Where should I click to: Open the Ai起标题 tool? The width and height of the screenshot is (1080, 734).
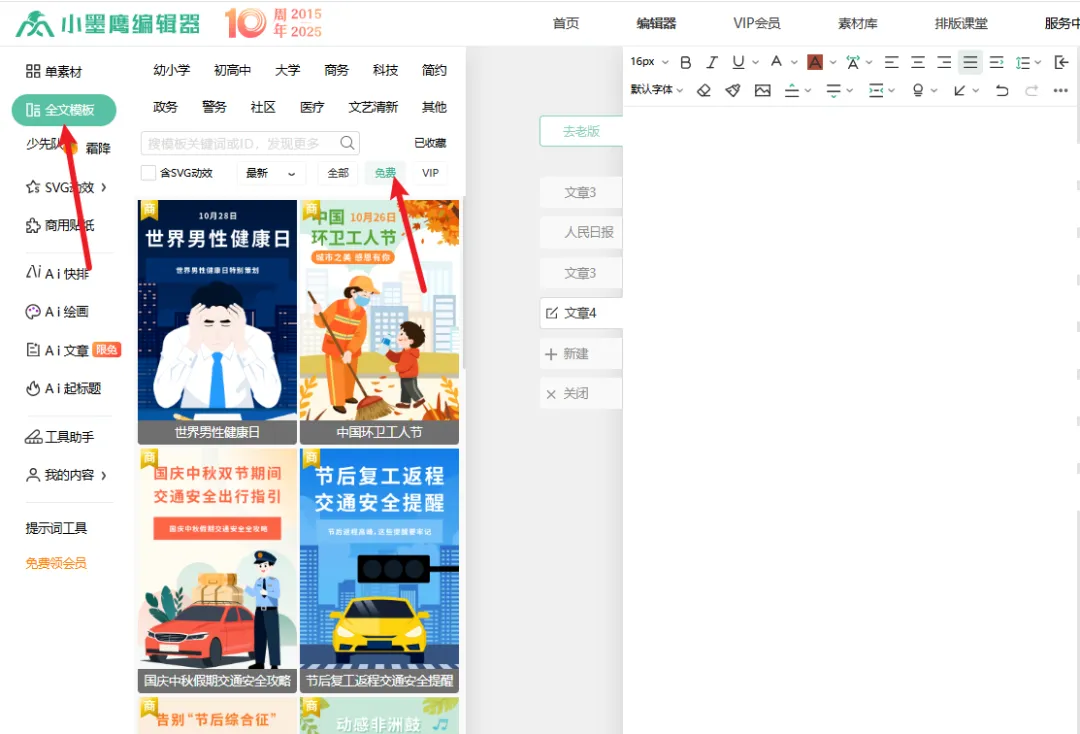63,388
